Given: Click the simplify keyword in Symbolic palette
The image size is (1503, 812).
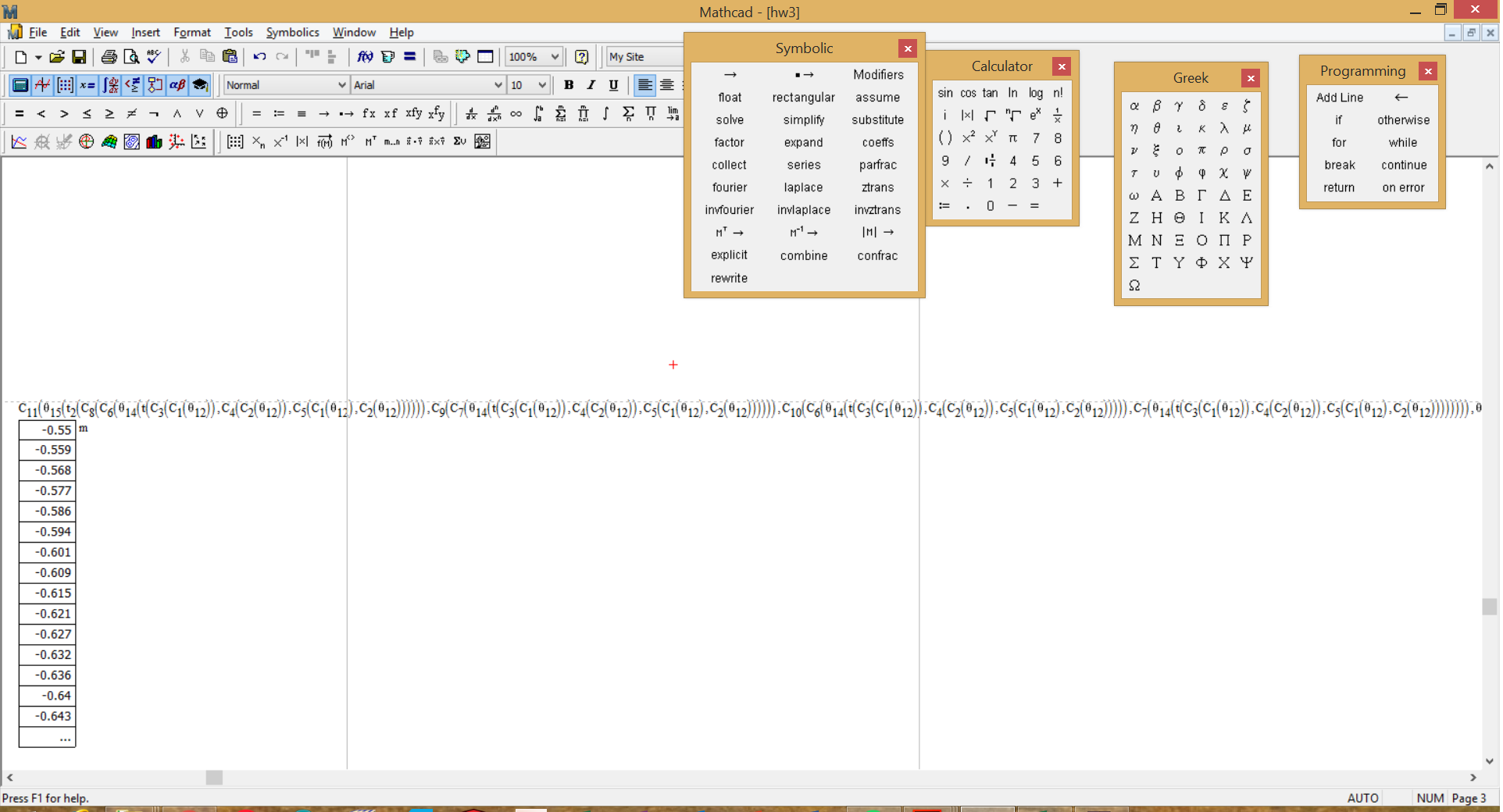Looking at the screenshot, I should (803, 119).
